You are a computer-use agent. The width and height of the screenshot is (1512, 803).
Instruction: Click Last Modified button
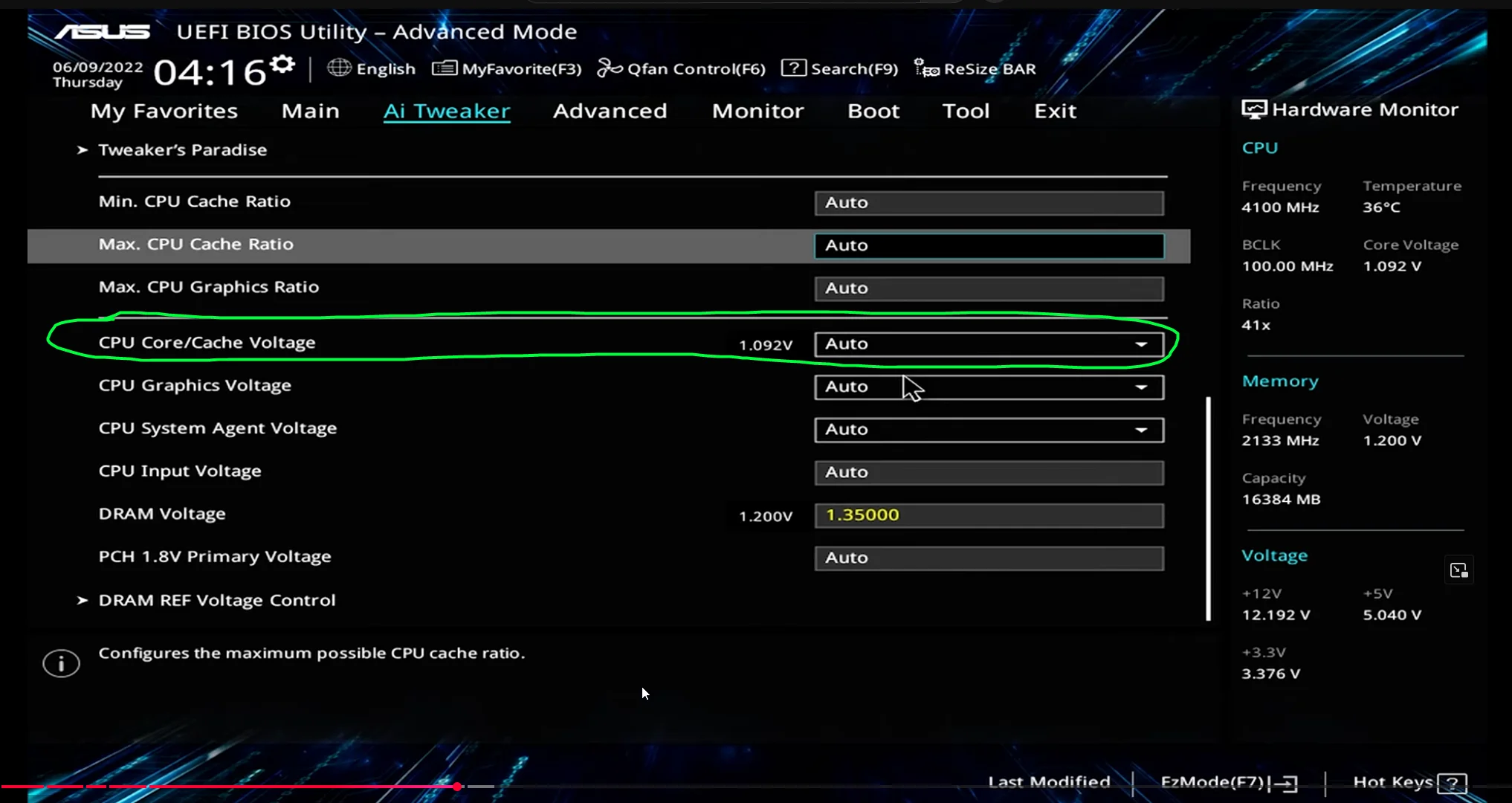[x=1048, y=782]
